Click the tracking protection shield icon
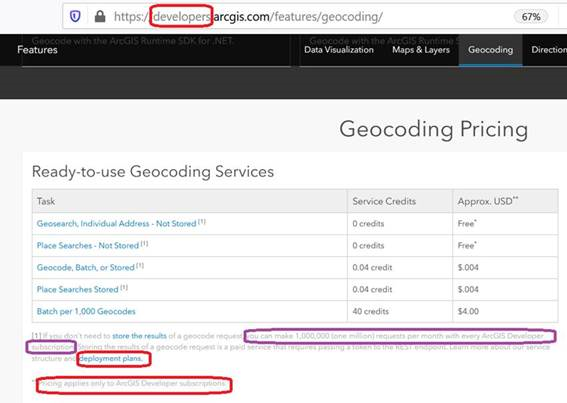Viewport: 567px width, 403px height. click(75, 16)
